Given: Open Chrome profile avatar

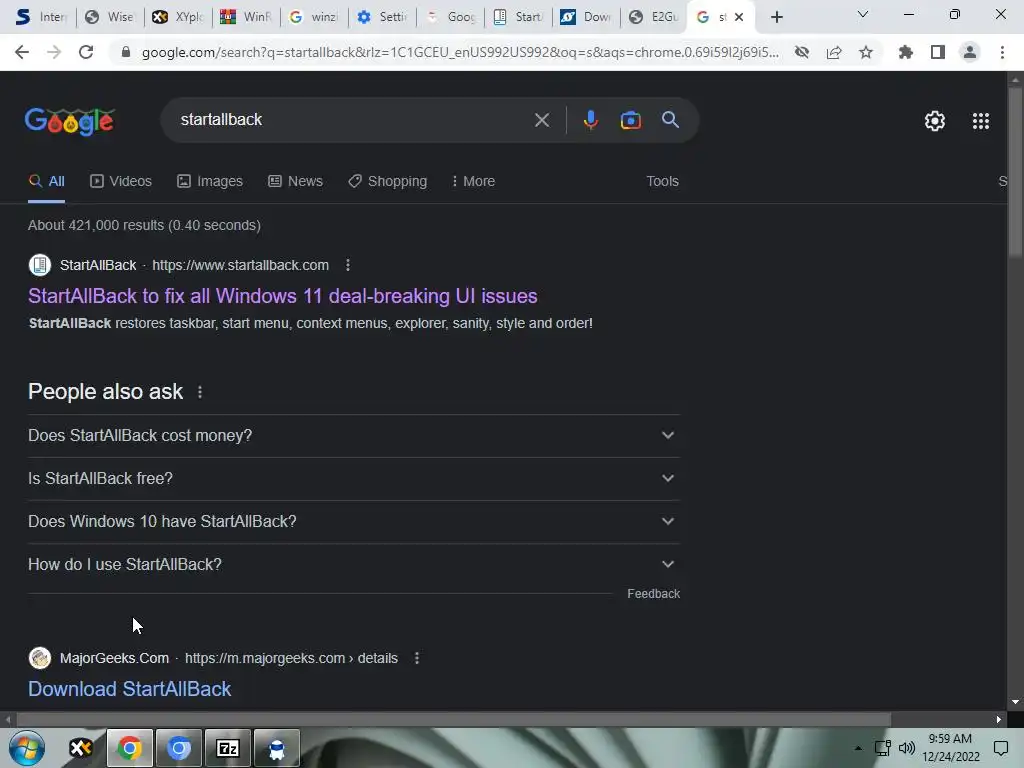Looking at the screenshot, I should click(970, 52).
